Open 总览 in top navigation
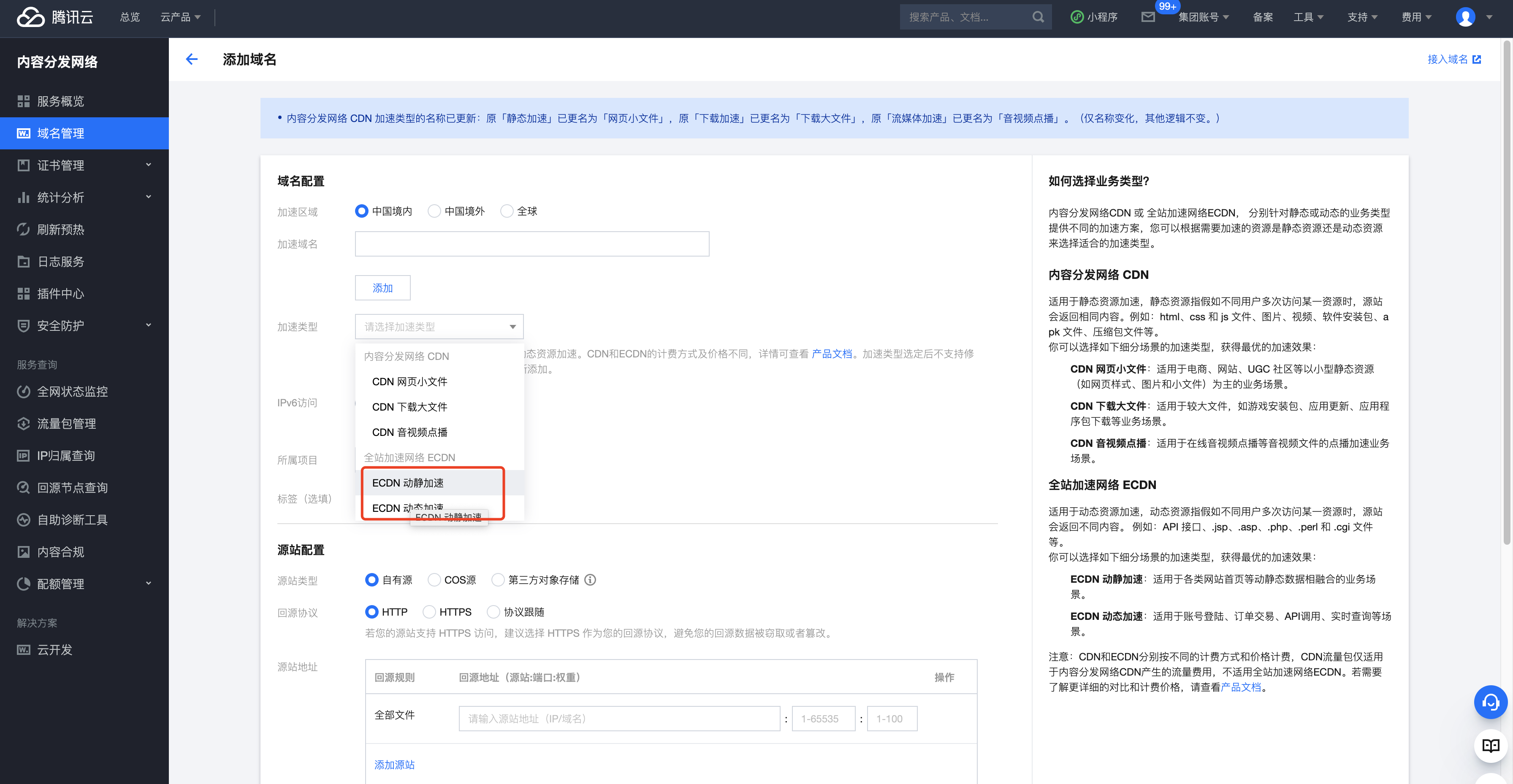The width and height of the screenshot is (1513, 784). click(130, 17)
